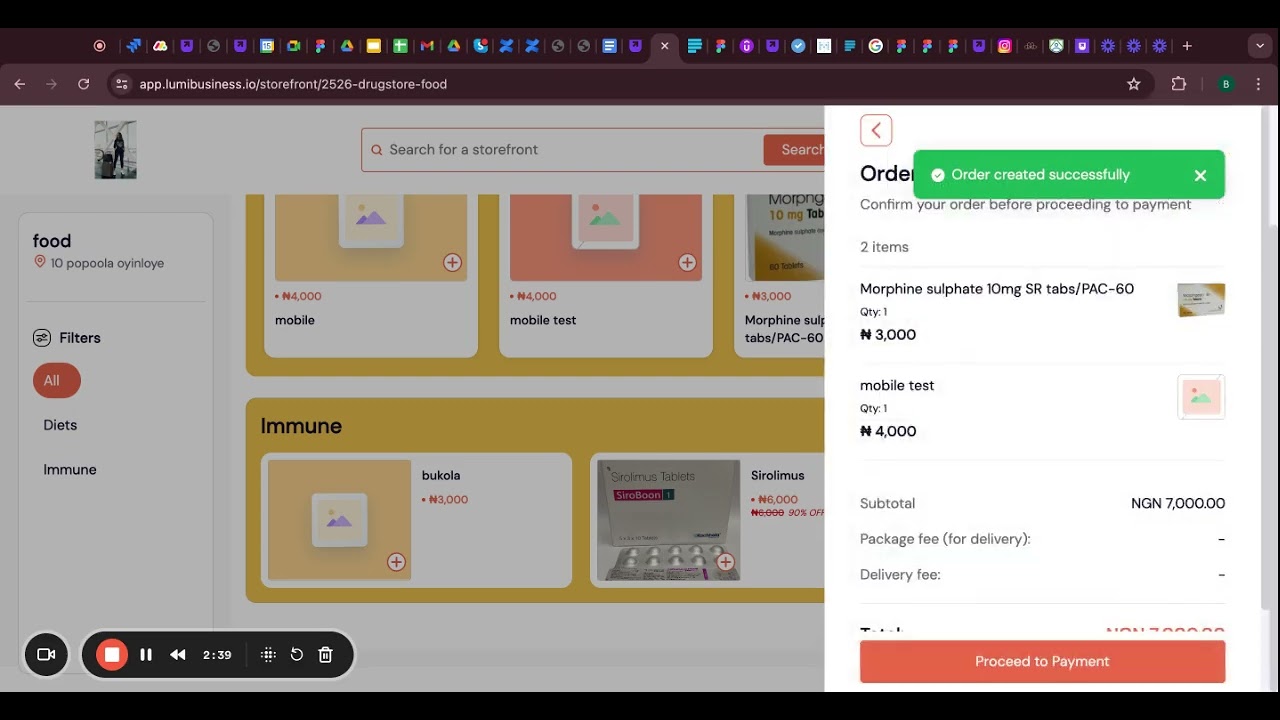Open the Chrome extensions menu

point(1179,84)
